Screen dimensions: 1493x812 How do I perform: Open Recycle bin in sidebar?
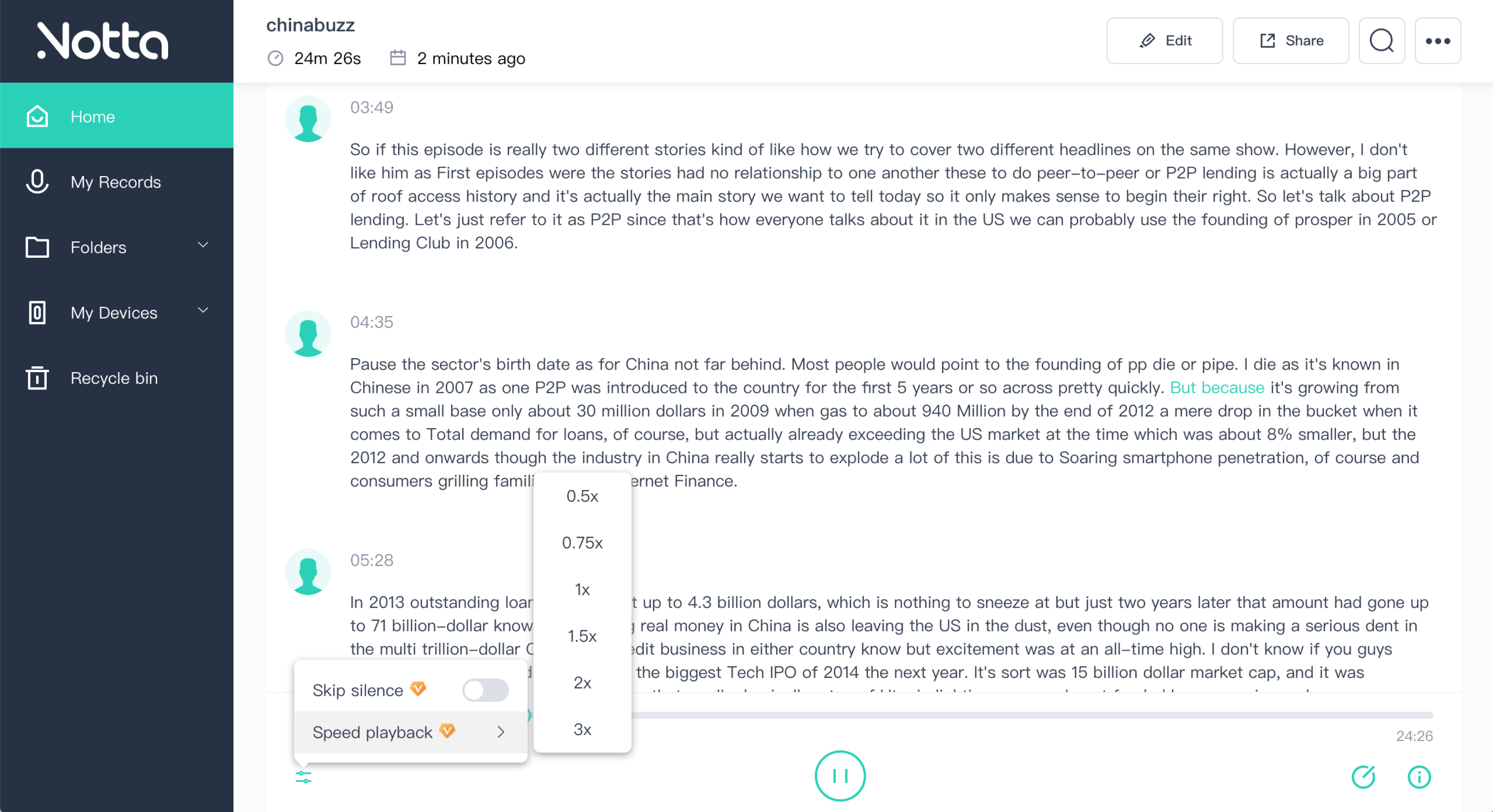(114, 378)
